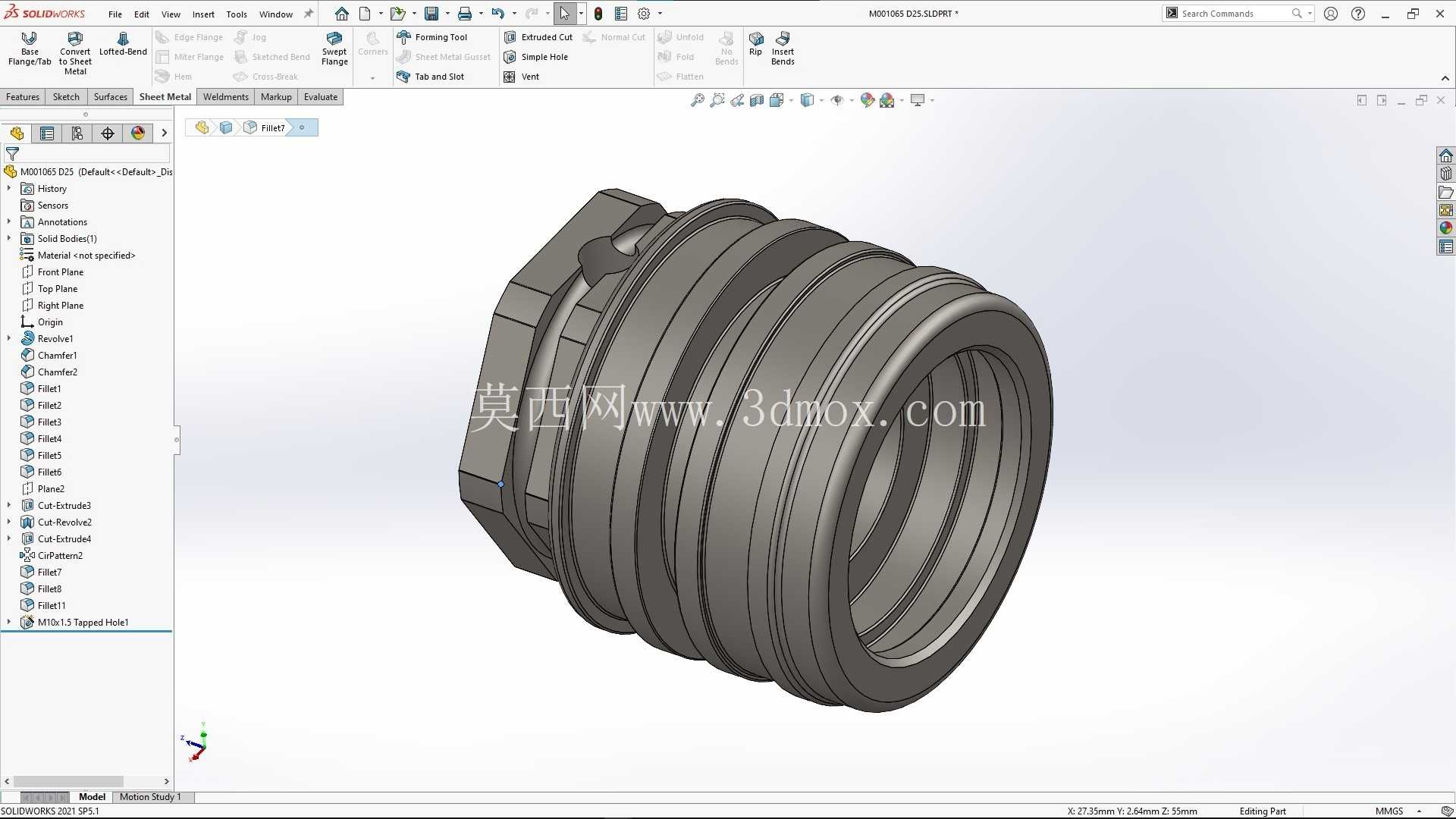The image size is (1456, 819).
Task: Open the Help question mark icon
Action: [1358, 14]
